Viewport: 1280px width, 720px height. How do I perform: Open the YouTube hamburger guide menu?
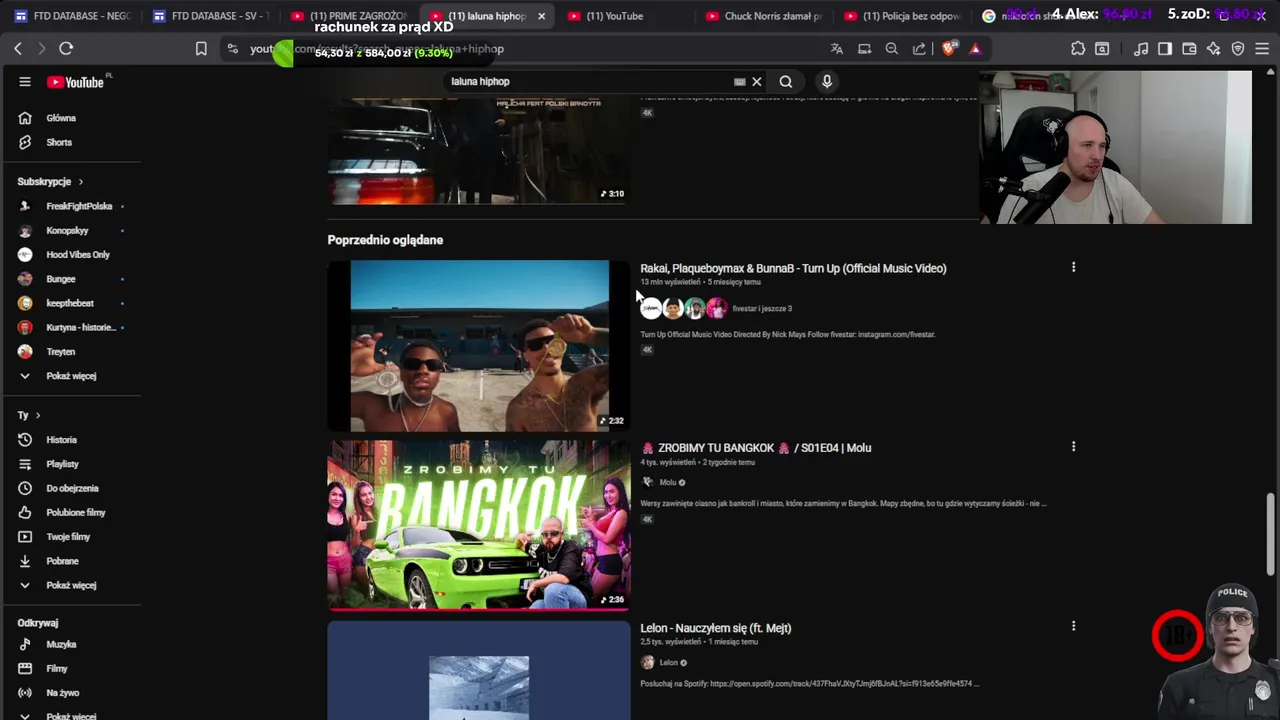pos(25,82)
